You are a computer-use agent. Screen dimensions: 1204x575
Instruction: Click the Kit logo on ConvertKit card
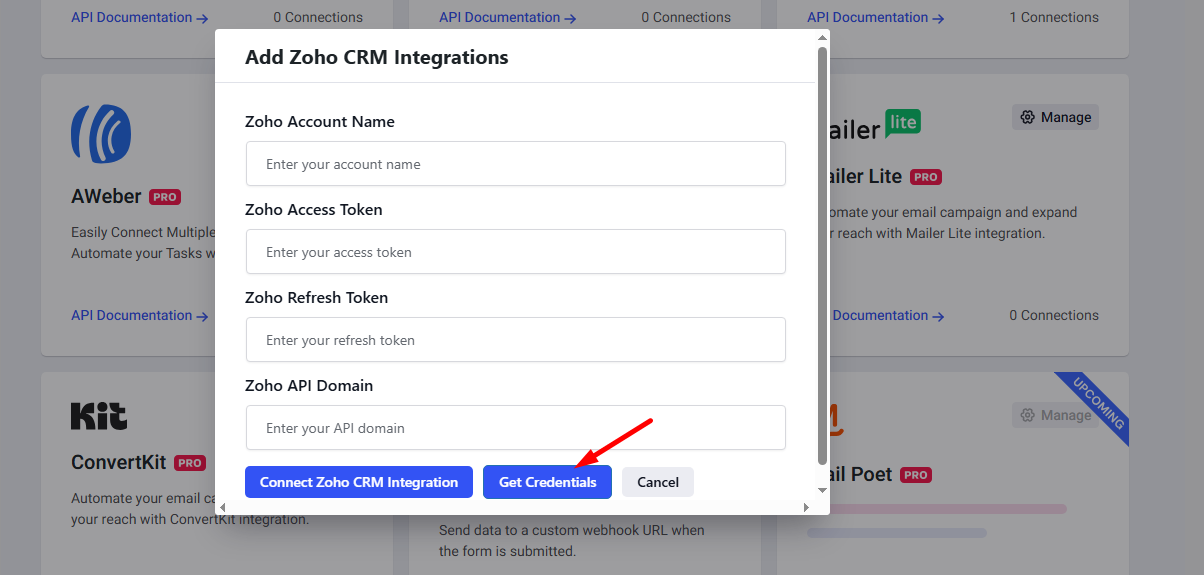(99, 416)
